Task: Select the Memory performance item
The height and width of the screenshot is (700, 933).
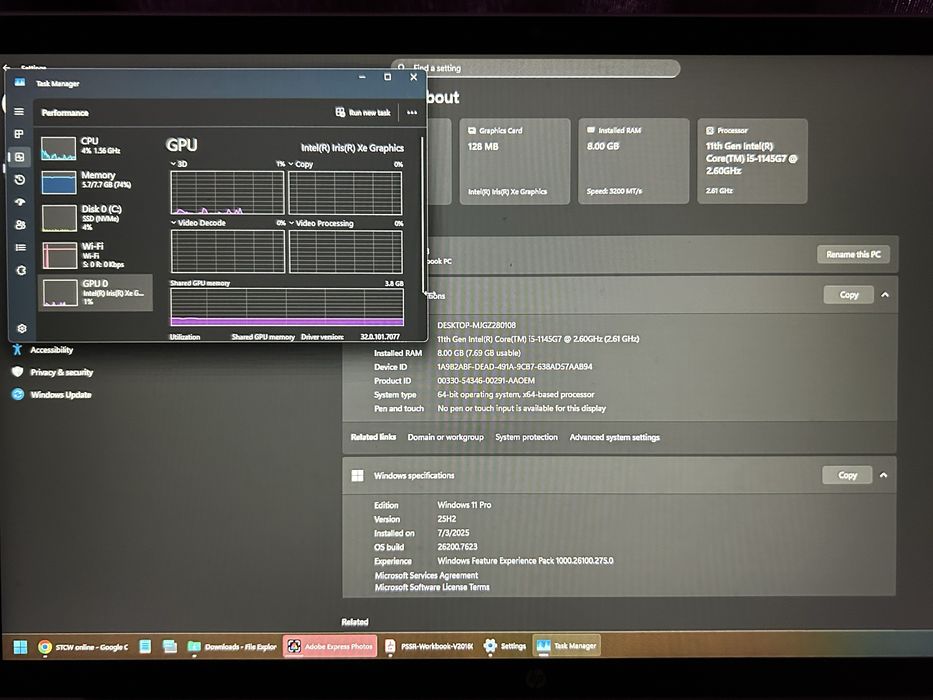Action: click(95, 181)
